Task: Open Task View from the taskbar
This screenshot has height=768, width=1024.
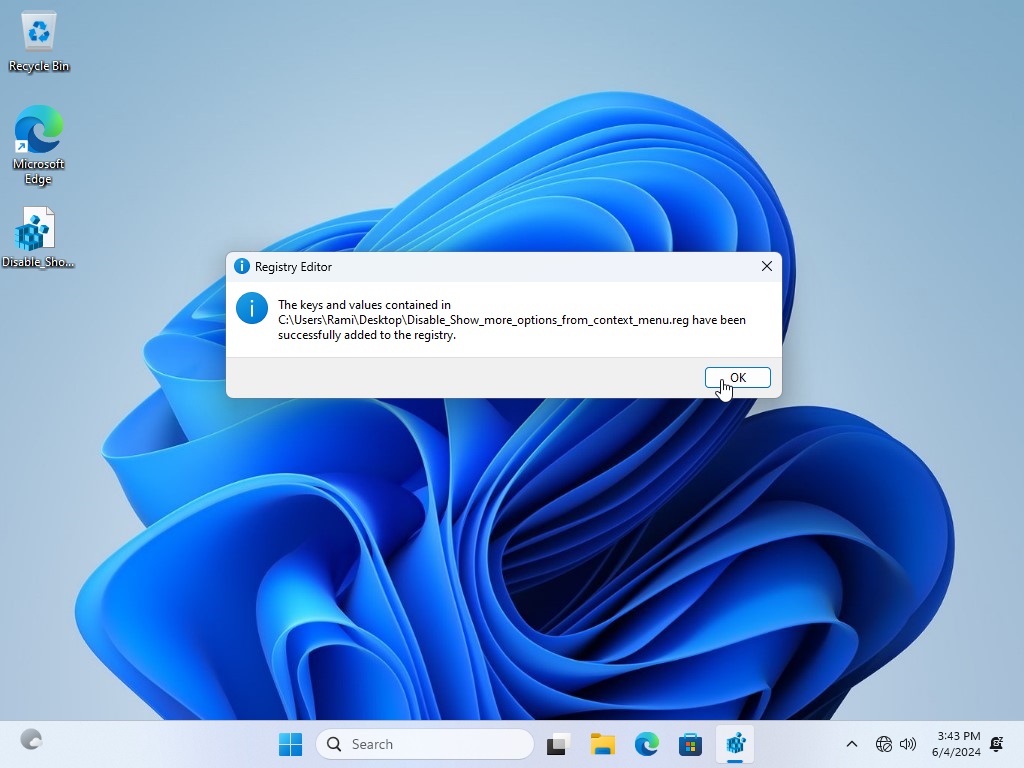Action: click(x=558, y=744)
